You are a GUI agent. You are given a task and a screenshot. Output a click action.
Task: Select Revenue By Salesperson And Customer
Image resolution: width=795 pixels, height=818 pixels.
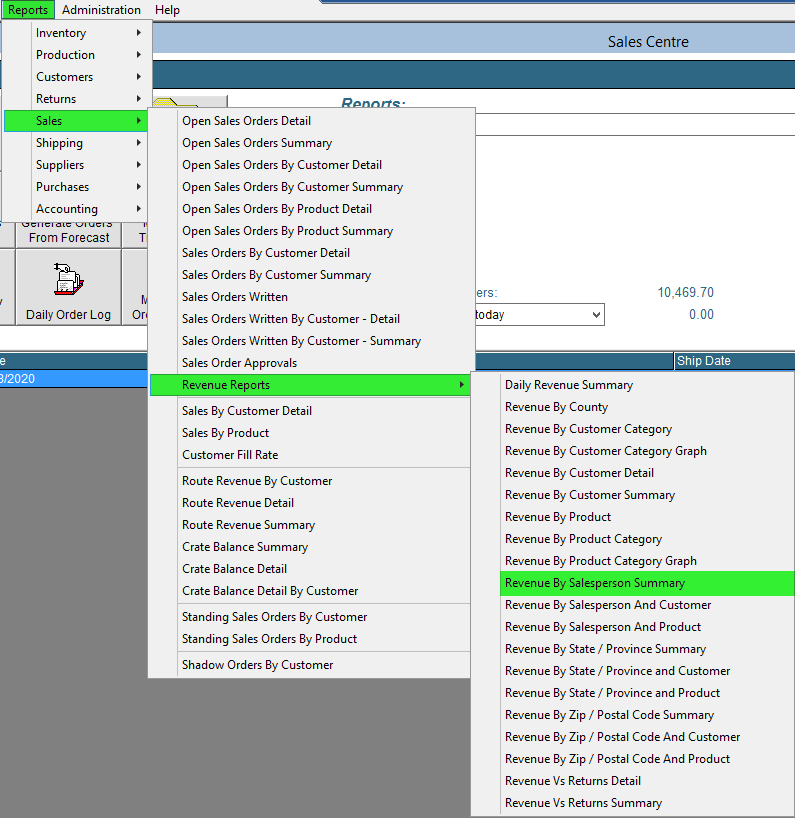[633, 605]
